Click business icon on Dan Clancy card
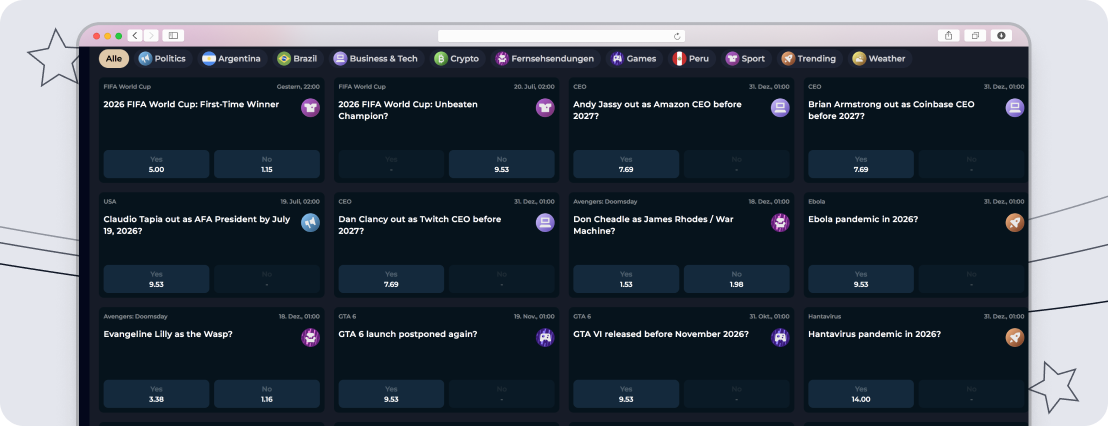Screen dimensions: 1108x426 coord(545,223)
